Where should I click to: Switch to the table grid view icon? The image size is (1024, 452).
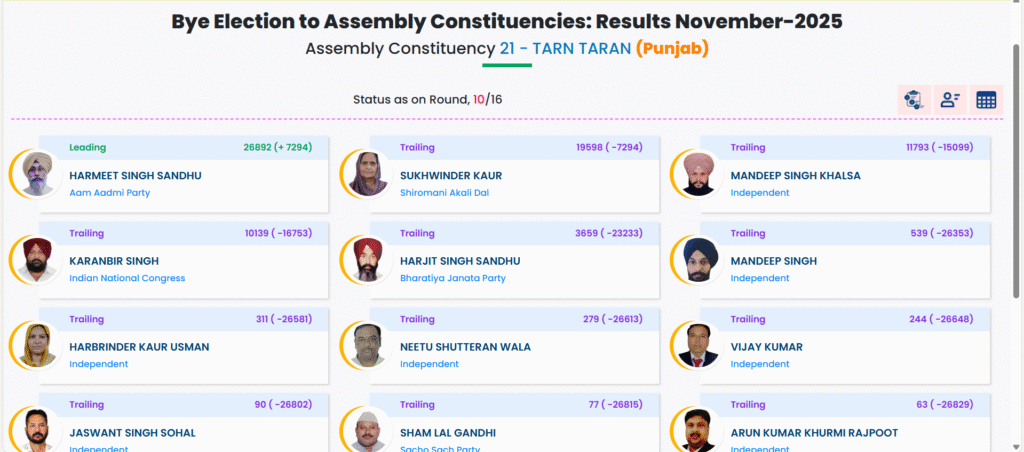pos(986,100)
